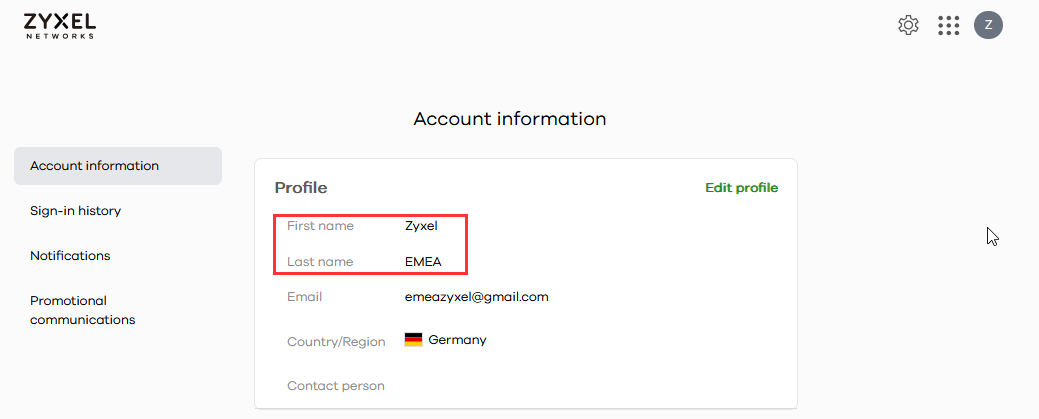Click the "Germany" country text
Screen dimensions: 1039x419
pos(457,340)
